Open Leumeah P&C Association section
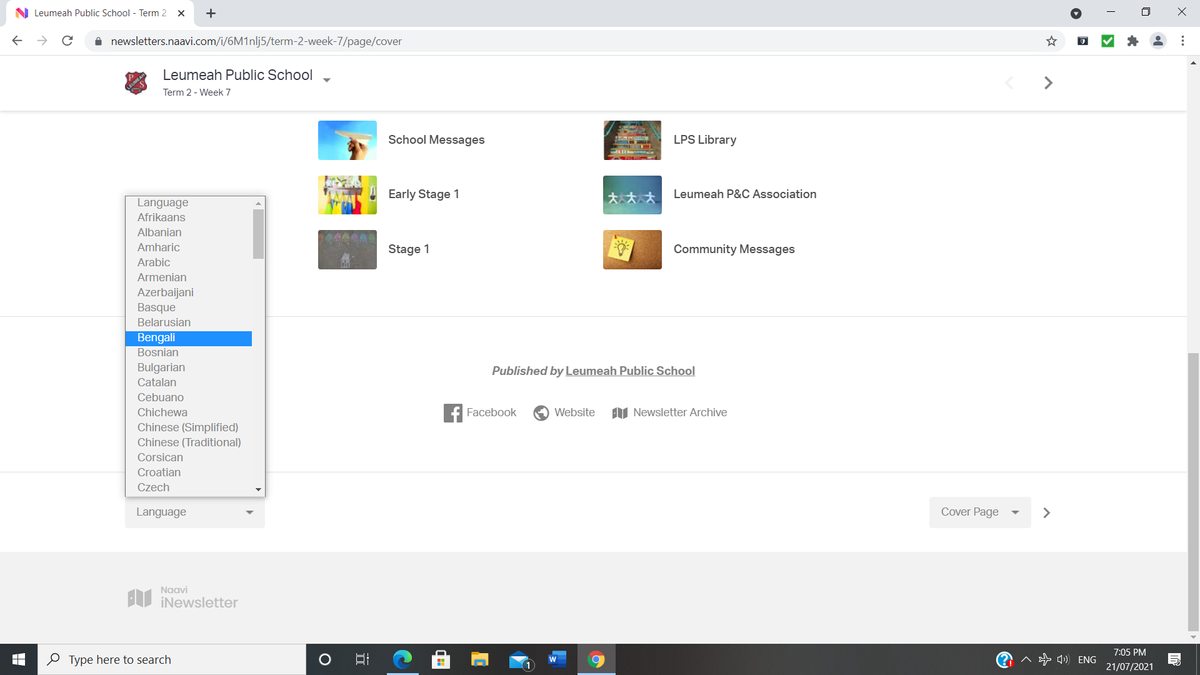1200x675 pixels. coord(745,194)
